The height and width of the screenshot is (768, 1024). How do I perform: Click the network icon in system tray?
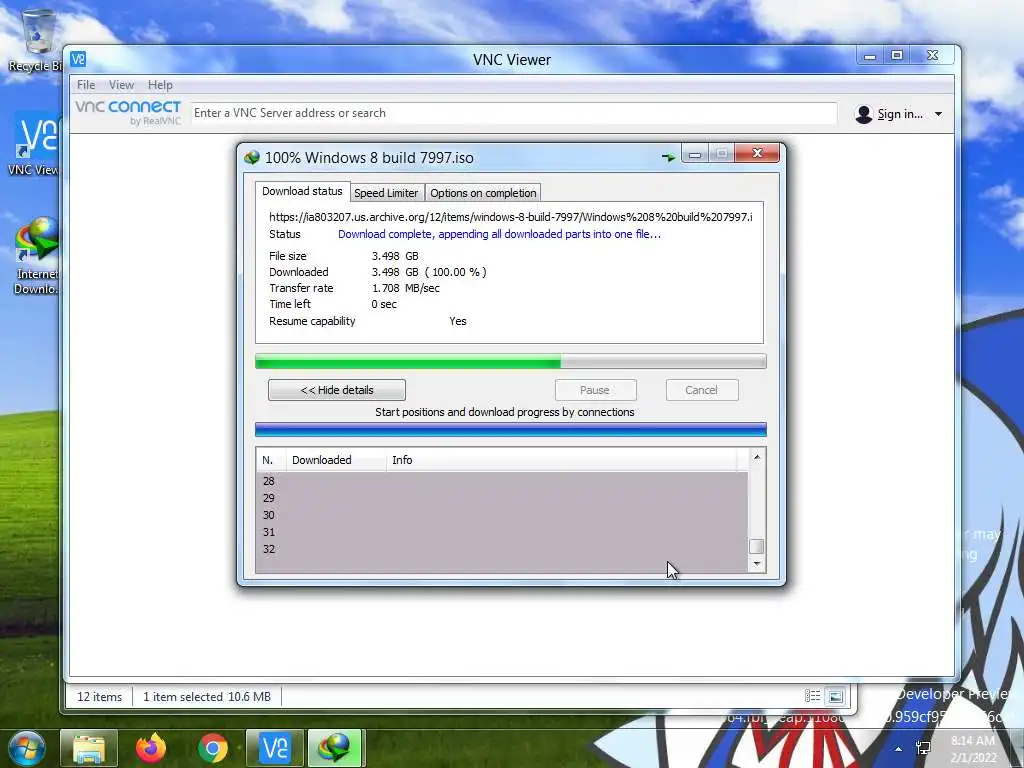pos(923,748)
